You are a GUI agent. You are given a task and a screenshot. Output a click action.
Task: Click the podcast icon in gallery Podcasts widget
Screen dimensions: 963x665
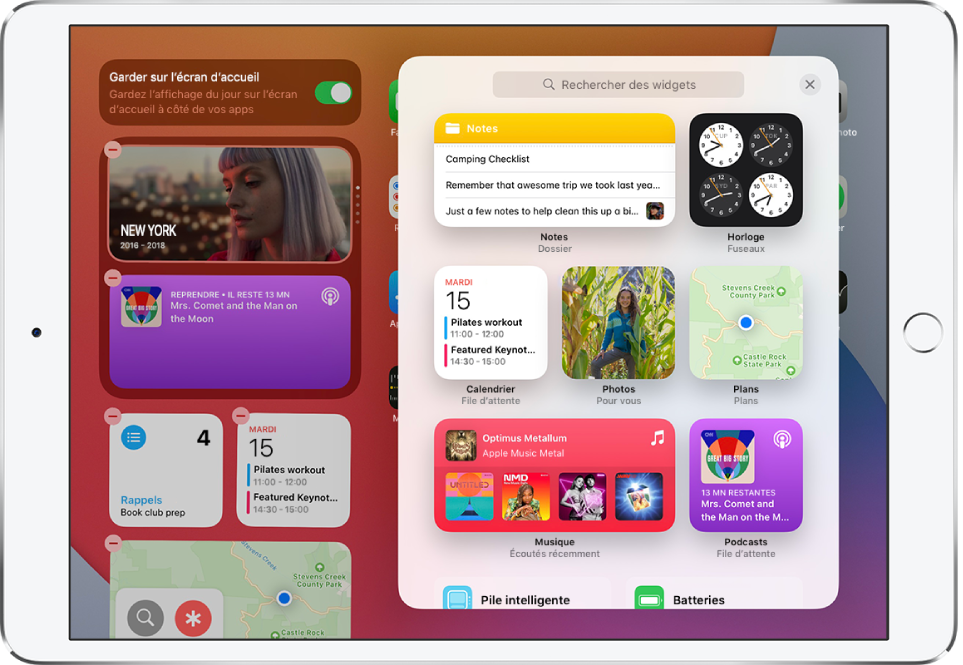click(782, 439)
